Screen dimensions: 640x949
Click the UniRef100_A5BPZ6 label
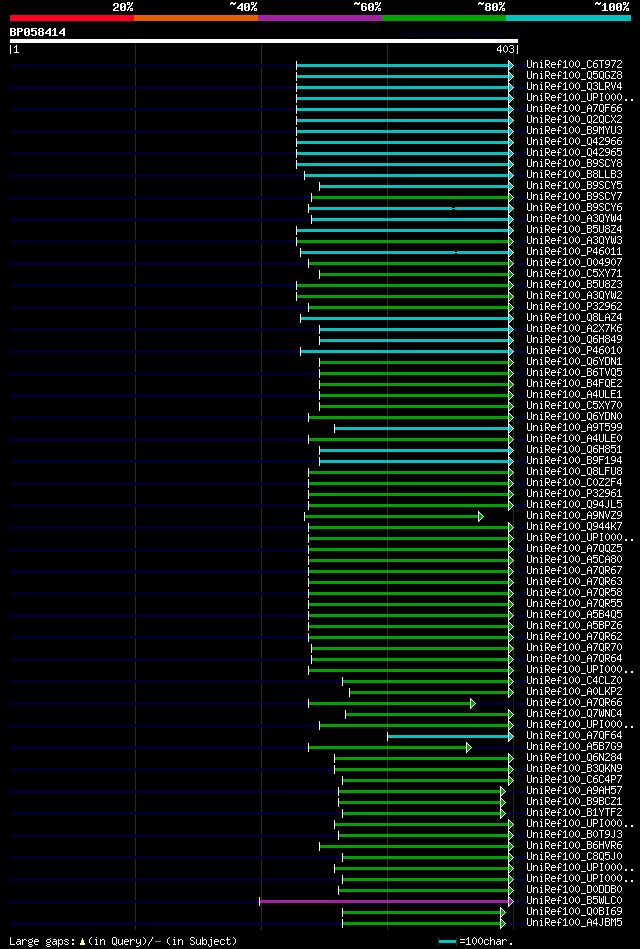click(x=574, y=626)
